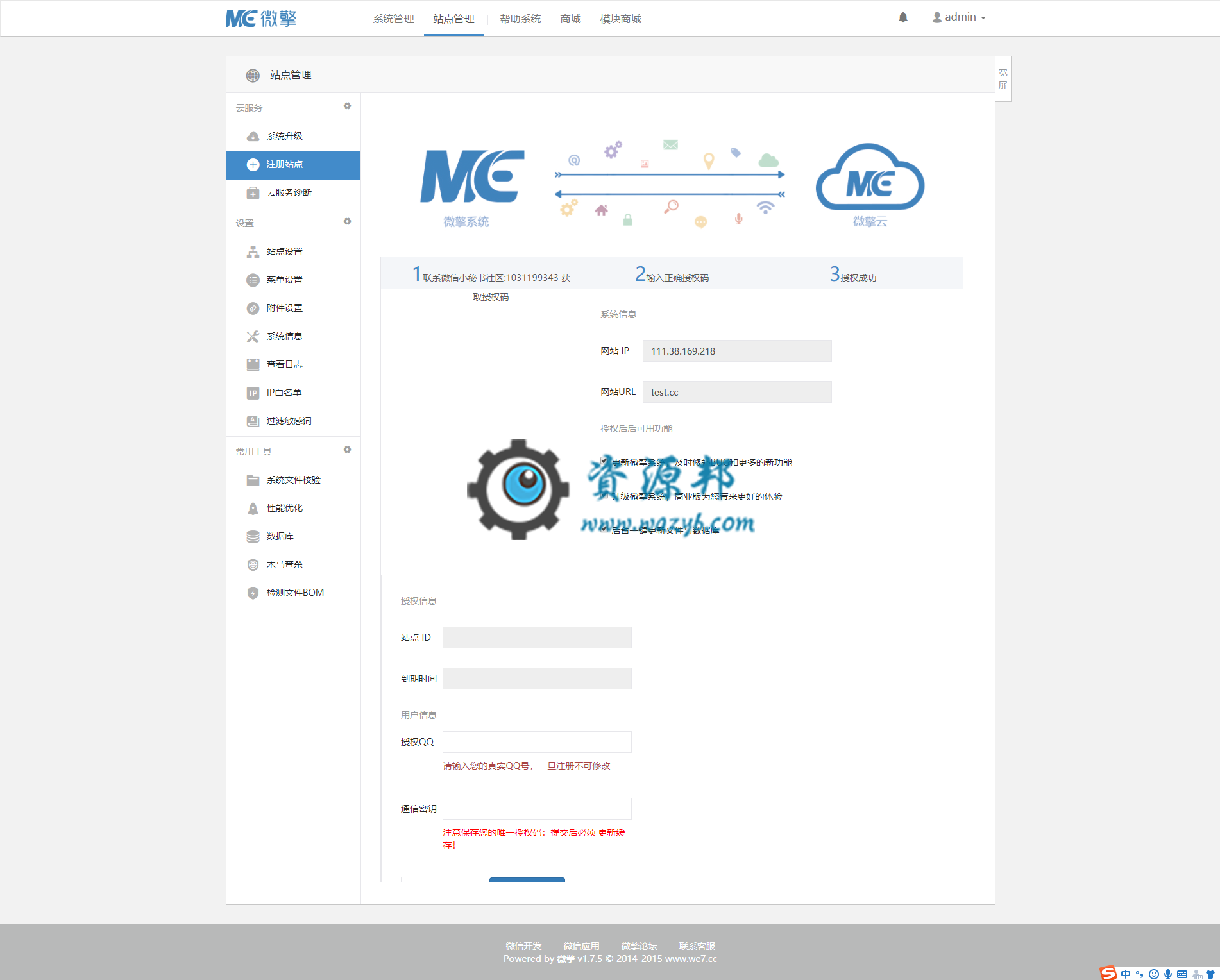The image size is (1220, 980).
Task: Open 商城 top menu
Action: [570, 19]
